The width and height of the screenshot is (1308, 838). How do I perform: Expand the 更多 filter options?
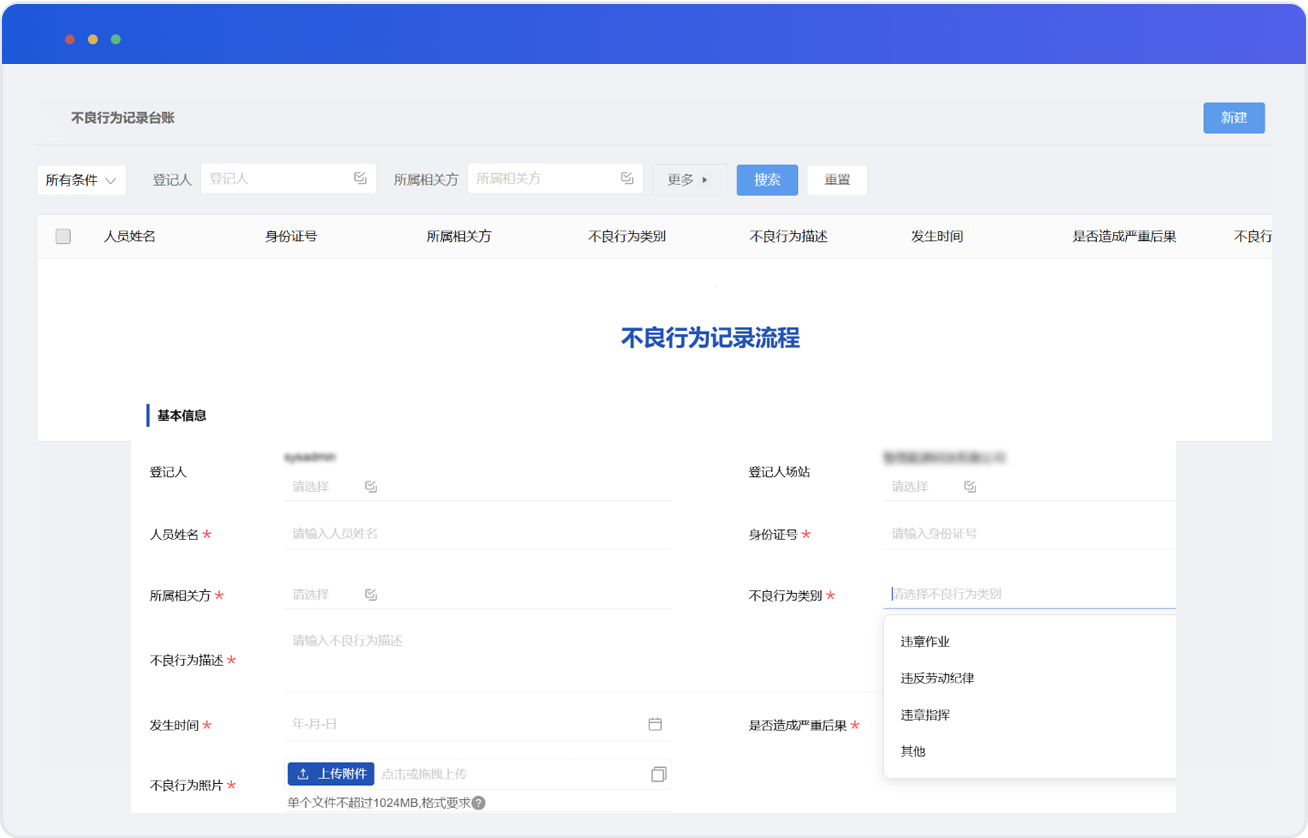pos(688,180)
